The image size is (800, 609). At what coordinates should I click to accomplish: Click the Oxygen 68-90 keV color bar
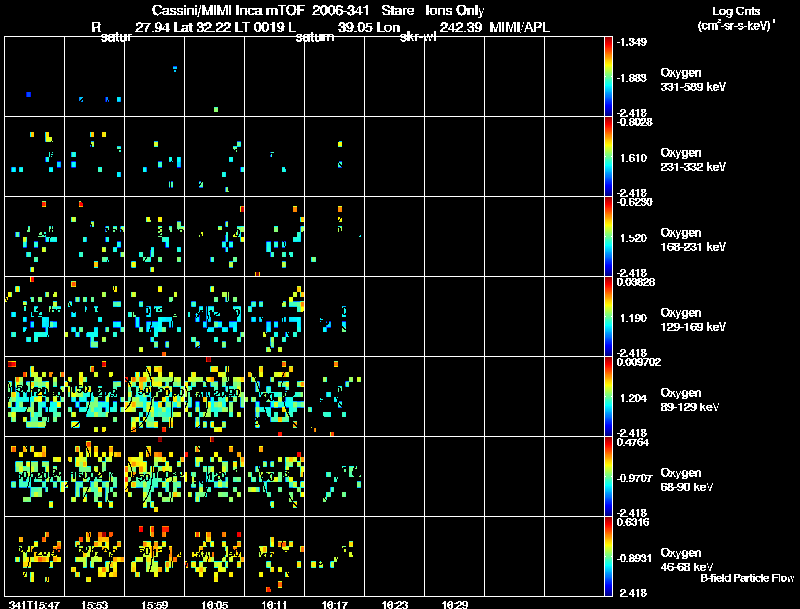click(608, 477)
